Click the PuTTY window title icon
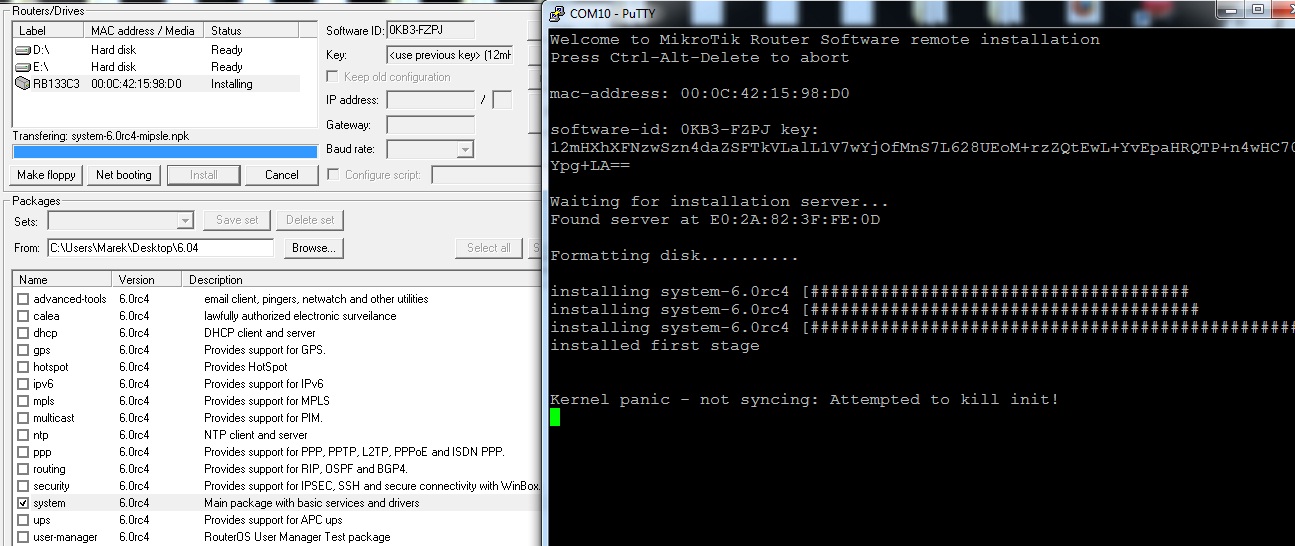This screenshot has width=1295, height=546. point(555,13)
